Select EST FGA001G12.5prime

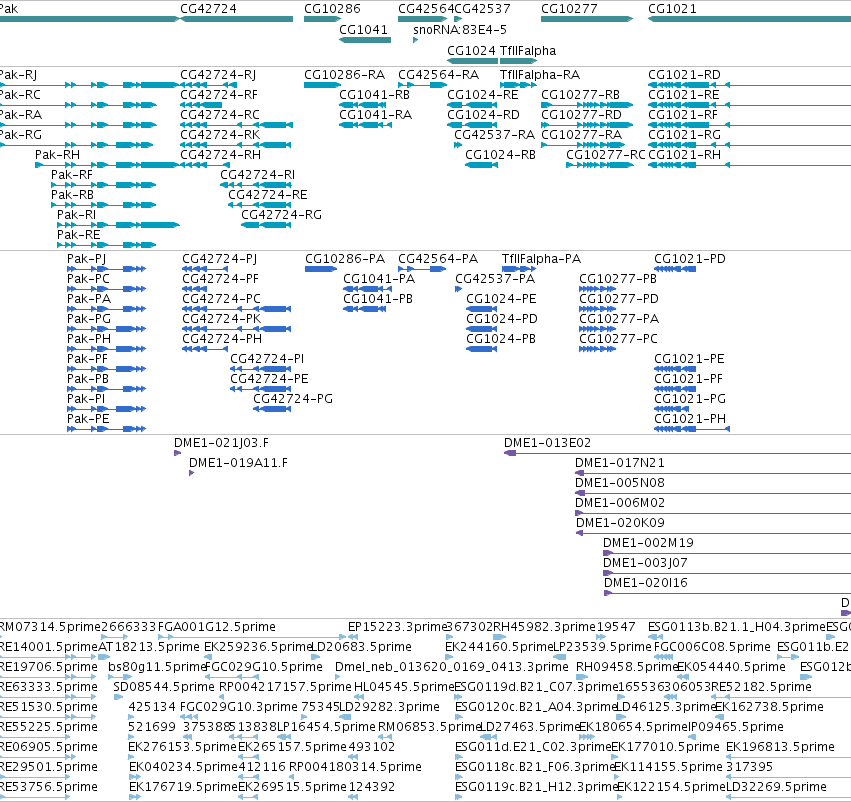click(x=252, y=636)
